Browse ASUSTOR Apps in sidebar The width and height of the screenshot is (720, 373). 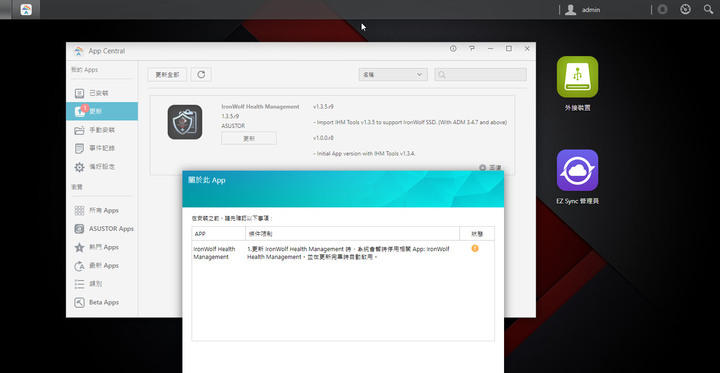(102, 229)
